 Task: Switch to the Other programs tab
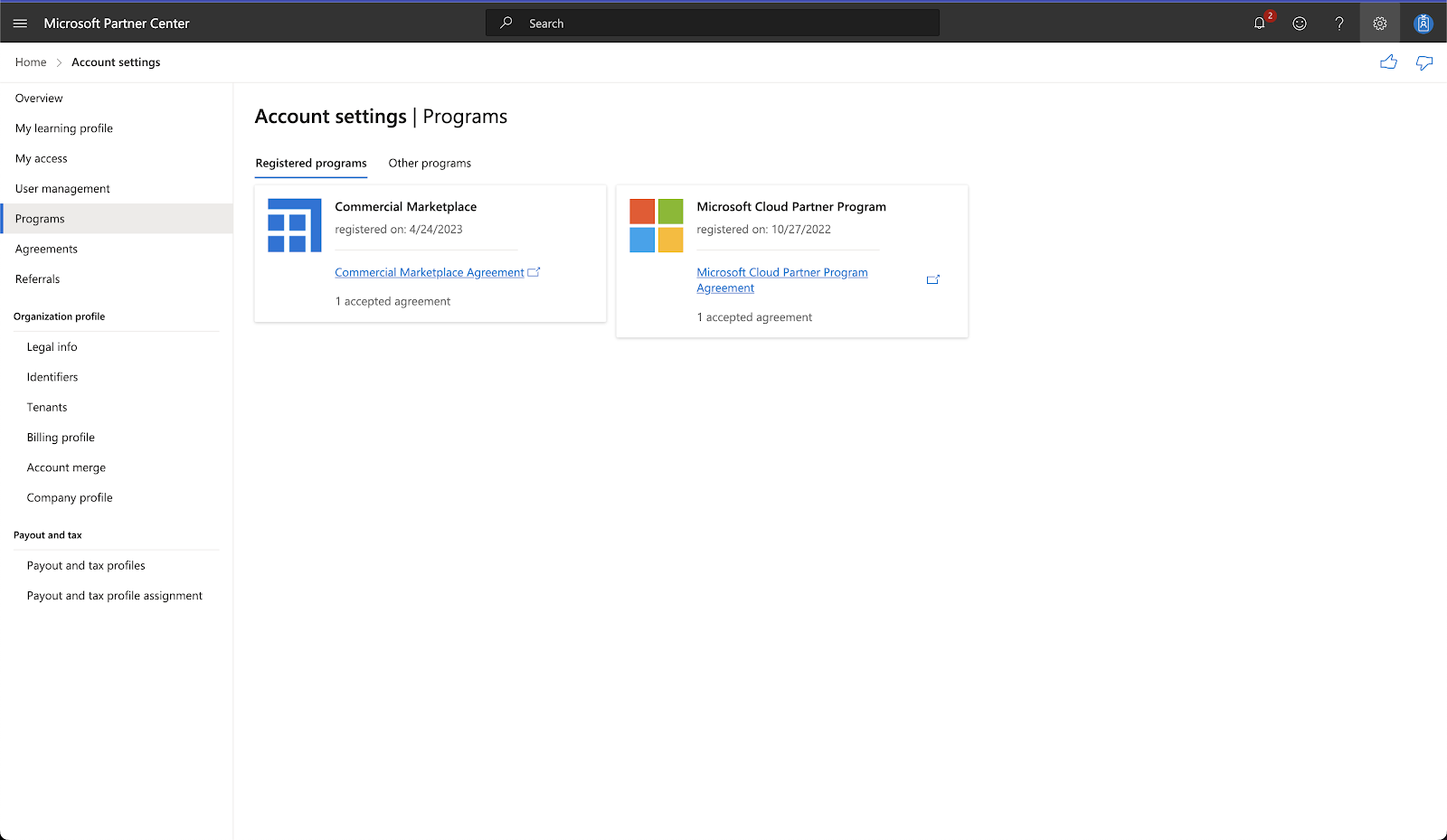pyautogui.click(x=430, y=164)
